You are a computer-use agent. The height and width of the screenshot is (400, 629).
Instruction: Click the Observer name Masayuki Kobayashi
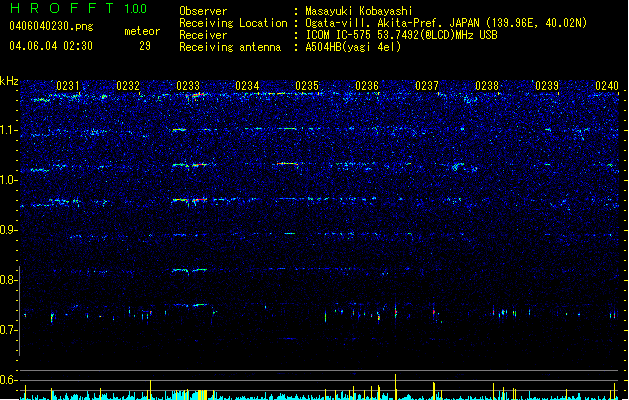pos(359,11)
